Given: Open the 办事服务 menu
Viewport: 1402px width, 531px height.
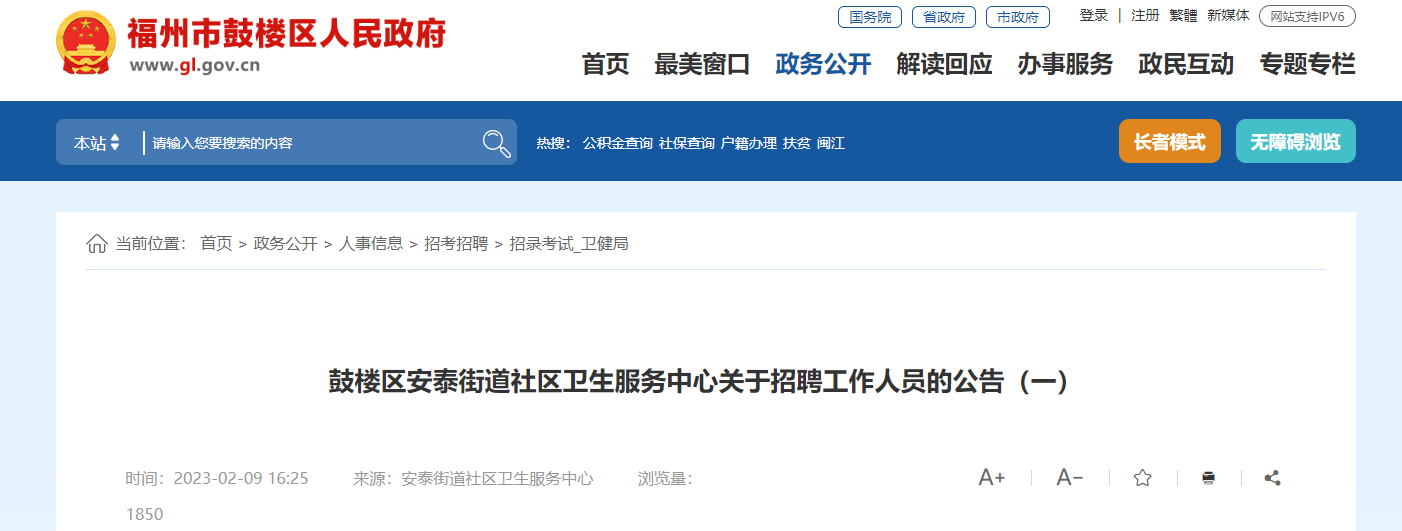Looking at the screenshot, I should click(1065, 65).
